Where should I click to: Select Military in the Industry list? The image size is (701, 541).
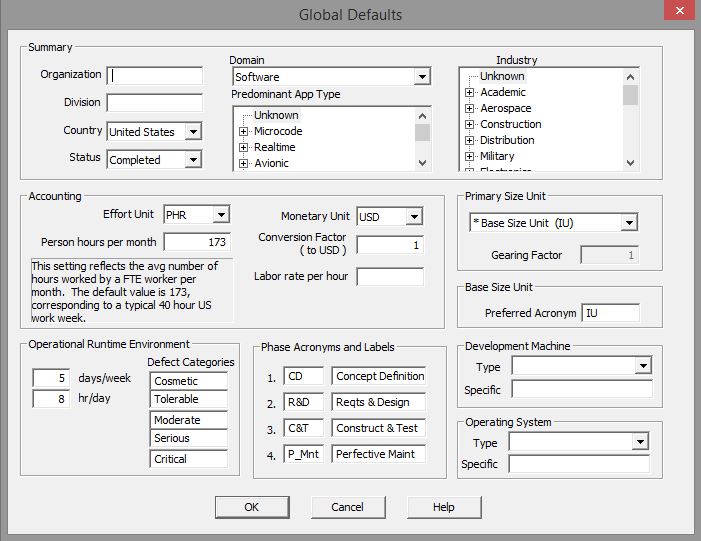pyautogui.click(x=497, y=156)
